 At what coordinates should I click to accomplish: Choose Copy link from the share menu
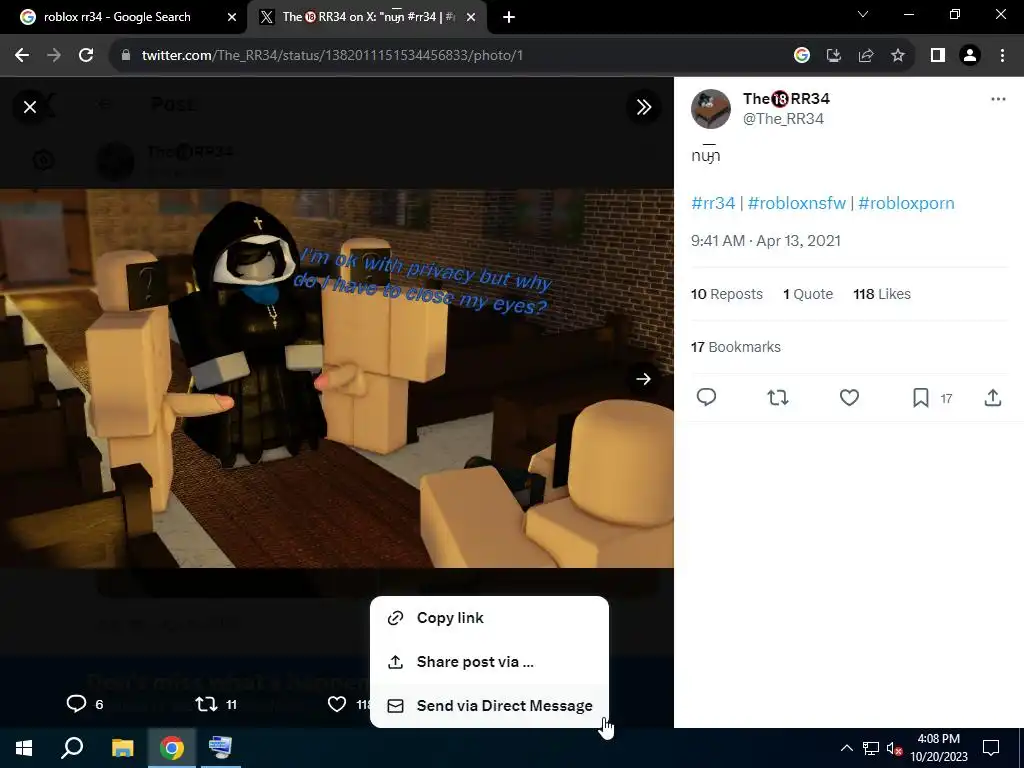point(489,618)
